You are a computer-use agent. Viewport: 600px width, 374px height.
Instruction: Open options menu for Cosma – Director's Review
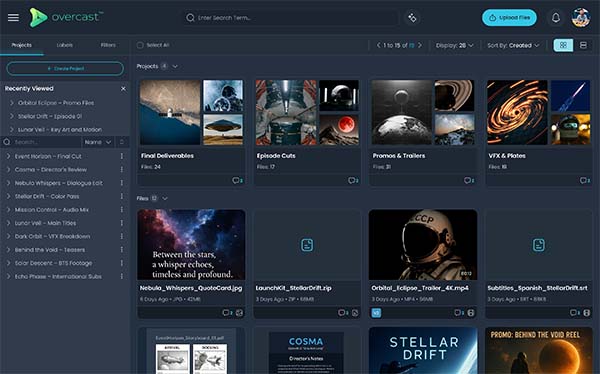pos(122,170)
